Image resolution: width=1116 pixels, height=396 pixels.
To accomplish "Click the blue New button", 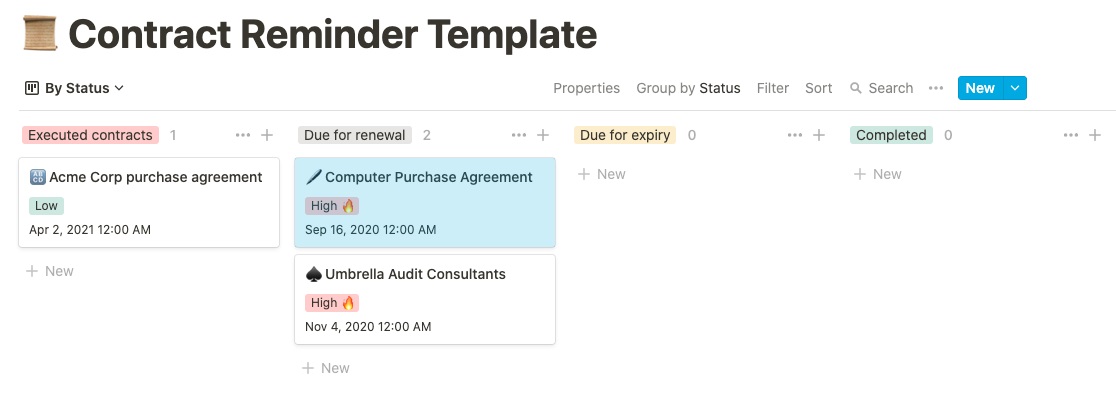I will coord(980,88).
